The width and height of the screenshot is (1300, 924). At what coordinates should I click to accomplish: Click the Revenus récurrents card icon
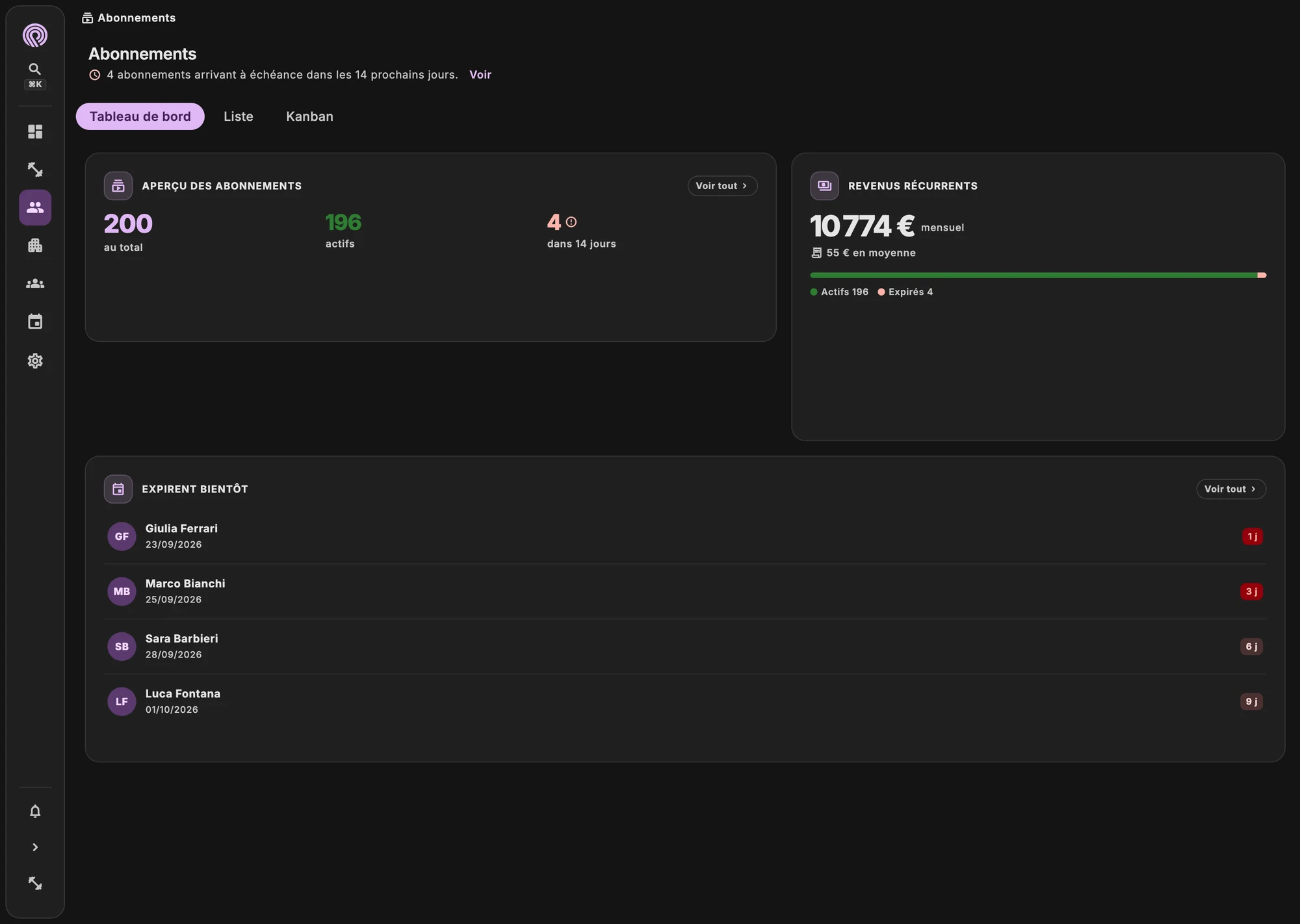coord(824,186)
